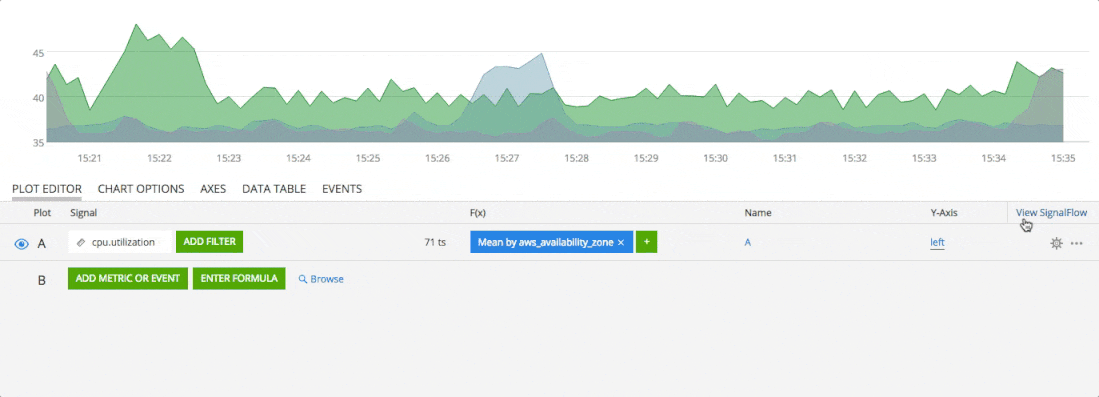Click the ADD FILTER button

[210, 241]
